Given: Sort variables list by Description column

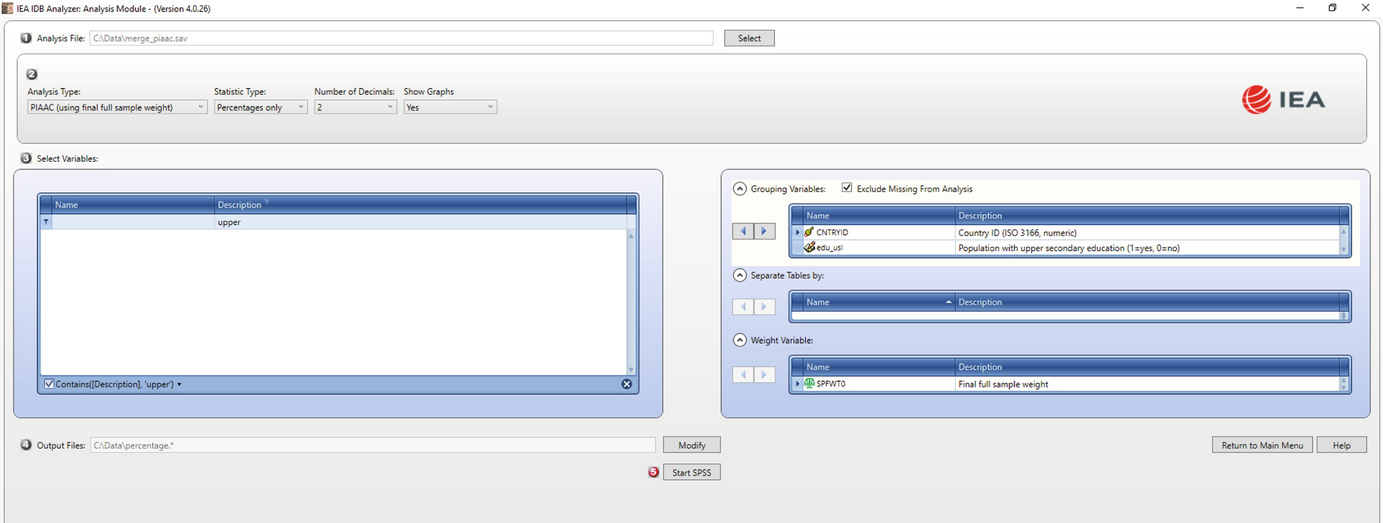Looking at the screenshot, I should click(420, 204).
